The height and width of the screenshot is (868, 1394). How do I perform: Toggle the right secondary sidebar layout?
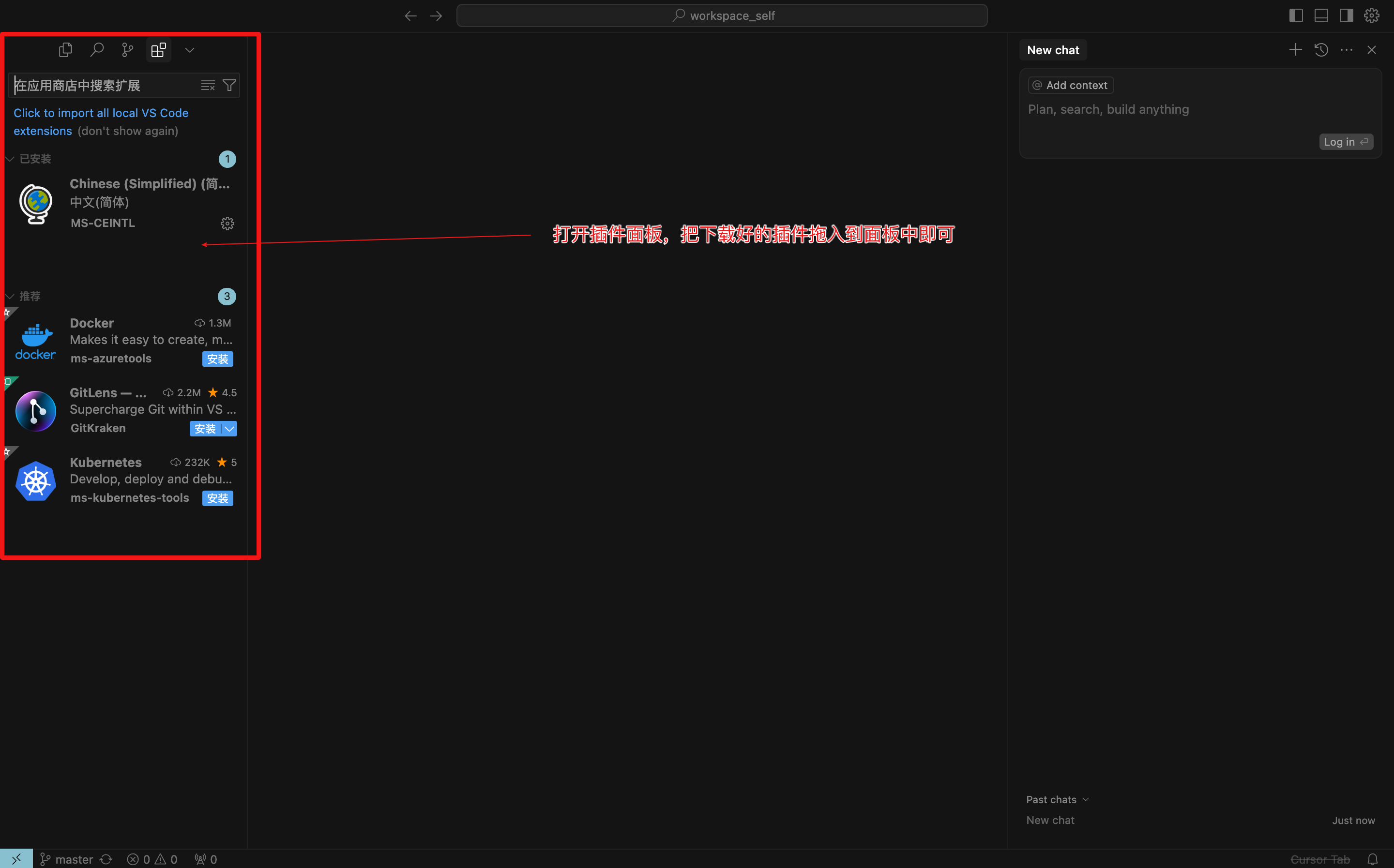1347,15
